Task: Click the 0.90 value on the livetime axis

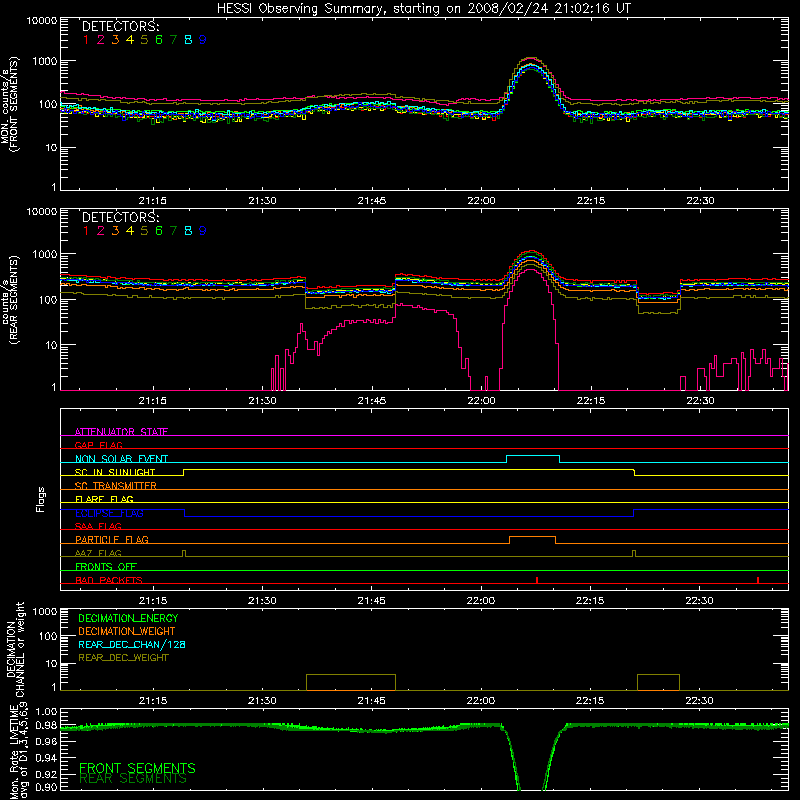Action: coord(46,787)
